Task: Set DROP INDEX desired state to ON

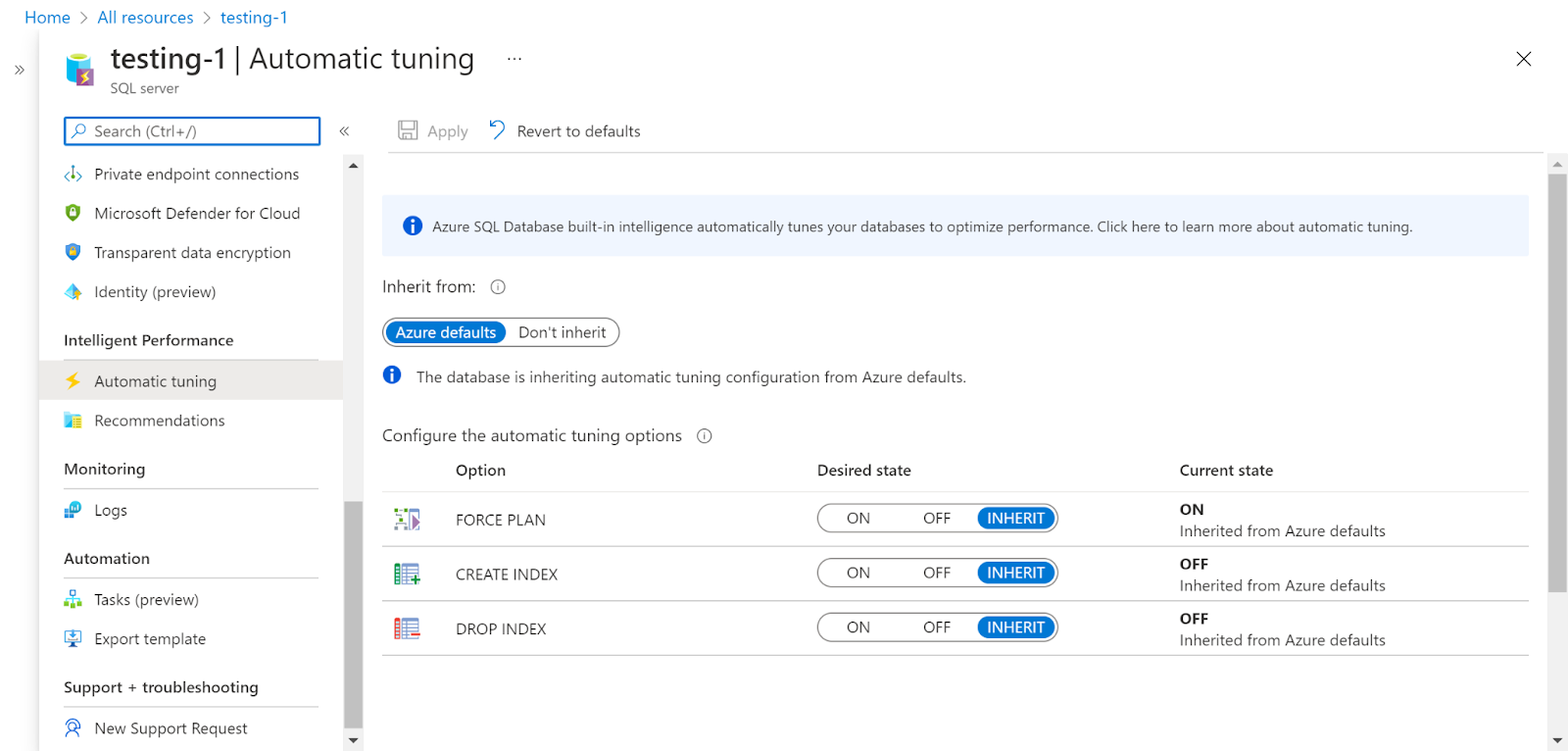Action: pyautogui.click(x=857, y=627)
